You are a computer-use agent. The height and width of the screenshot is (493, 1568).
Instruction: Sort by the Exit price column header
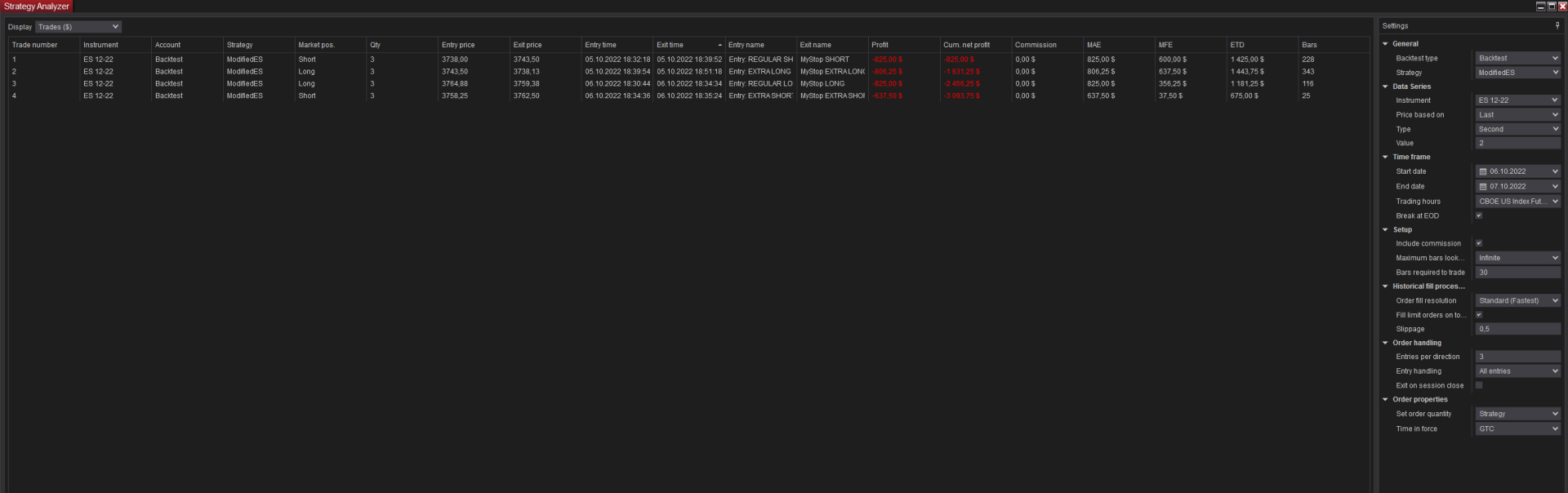click(x=546, y=45)
